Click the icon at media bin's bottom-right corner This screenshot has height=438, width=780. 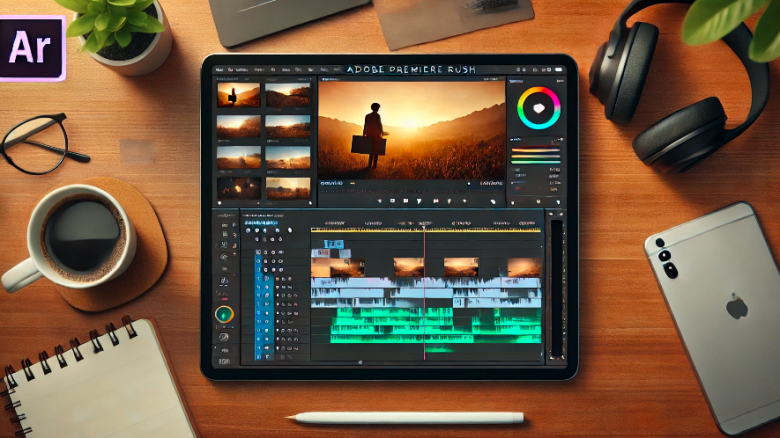coord(310,203)
